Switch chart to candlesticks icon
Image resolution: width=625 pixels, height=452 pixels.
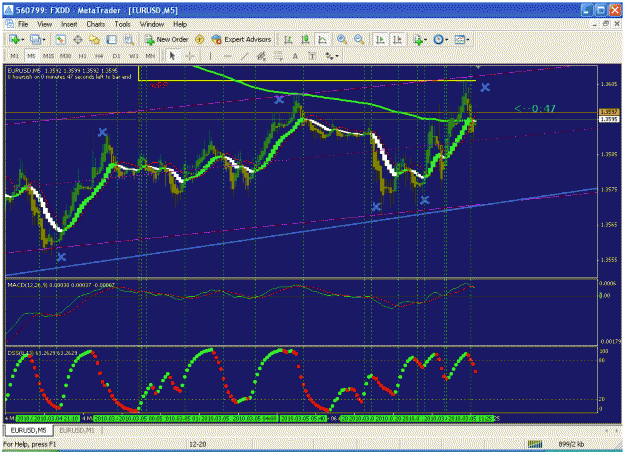pyautogui.click(x=305, y=39)
